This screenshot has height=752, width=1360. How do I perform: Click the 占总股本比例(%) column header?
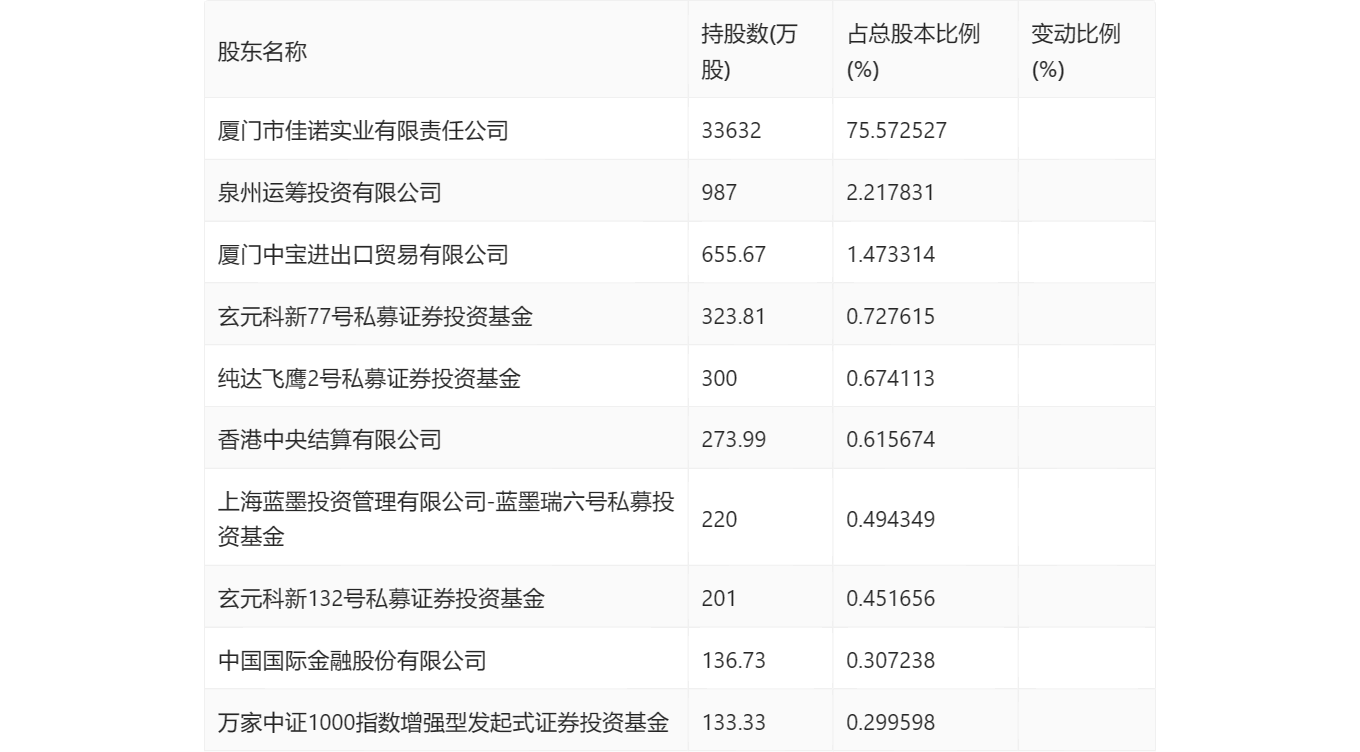coord(912,52)
